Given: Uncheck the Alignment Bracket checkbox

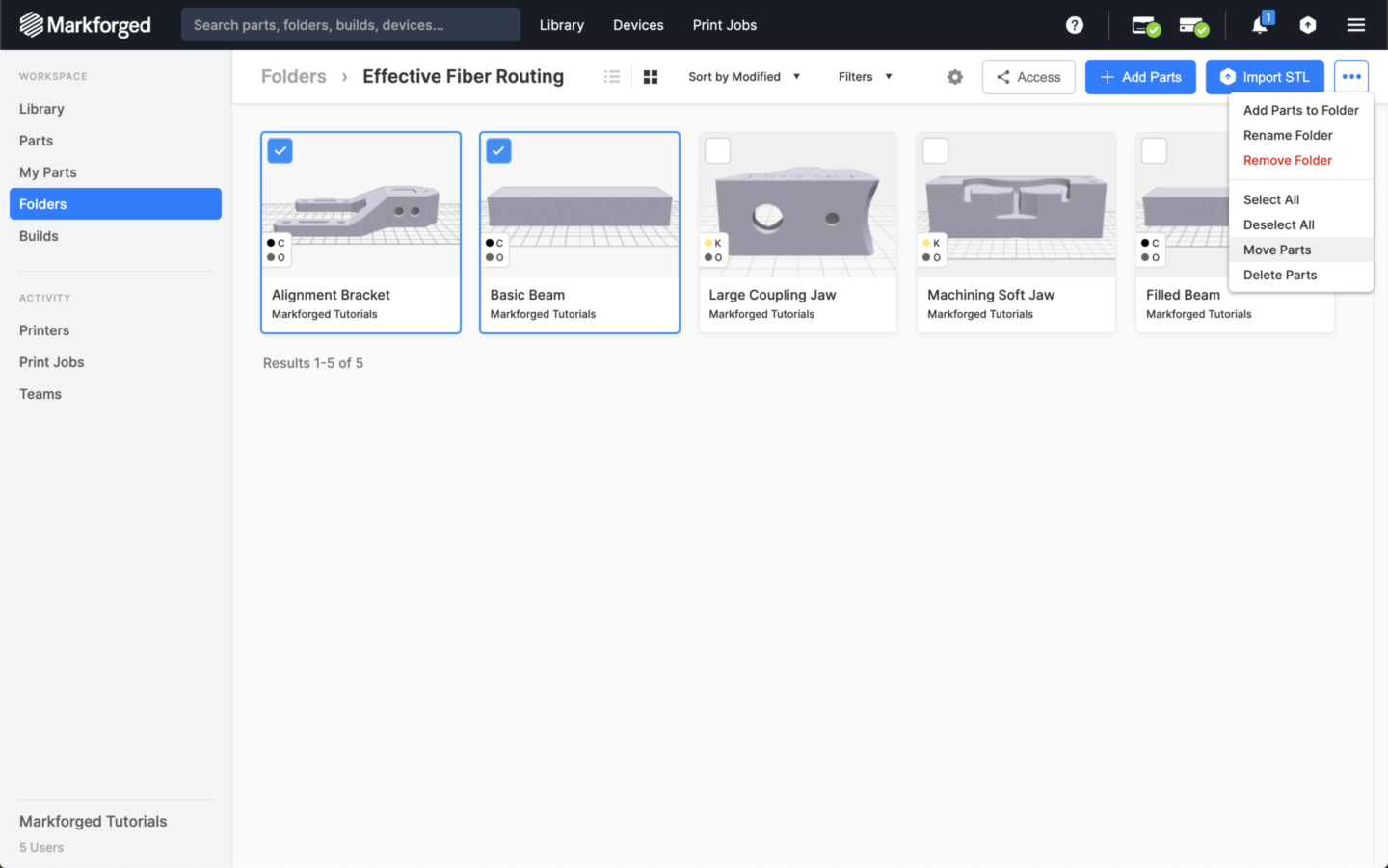Looking at the screenshot, I should coord(280,151).
